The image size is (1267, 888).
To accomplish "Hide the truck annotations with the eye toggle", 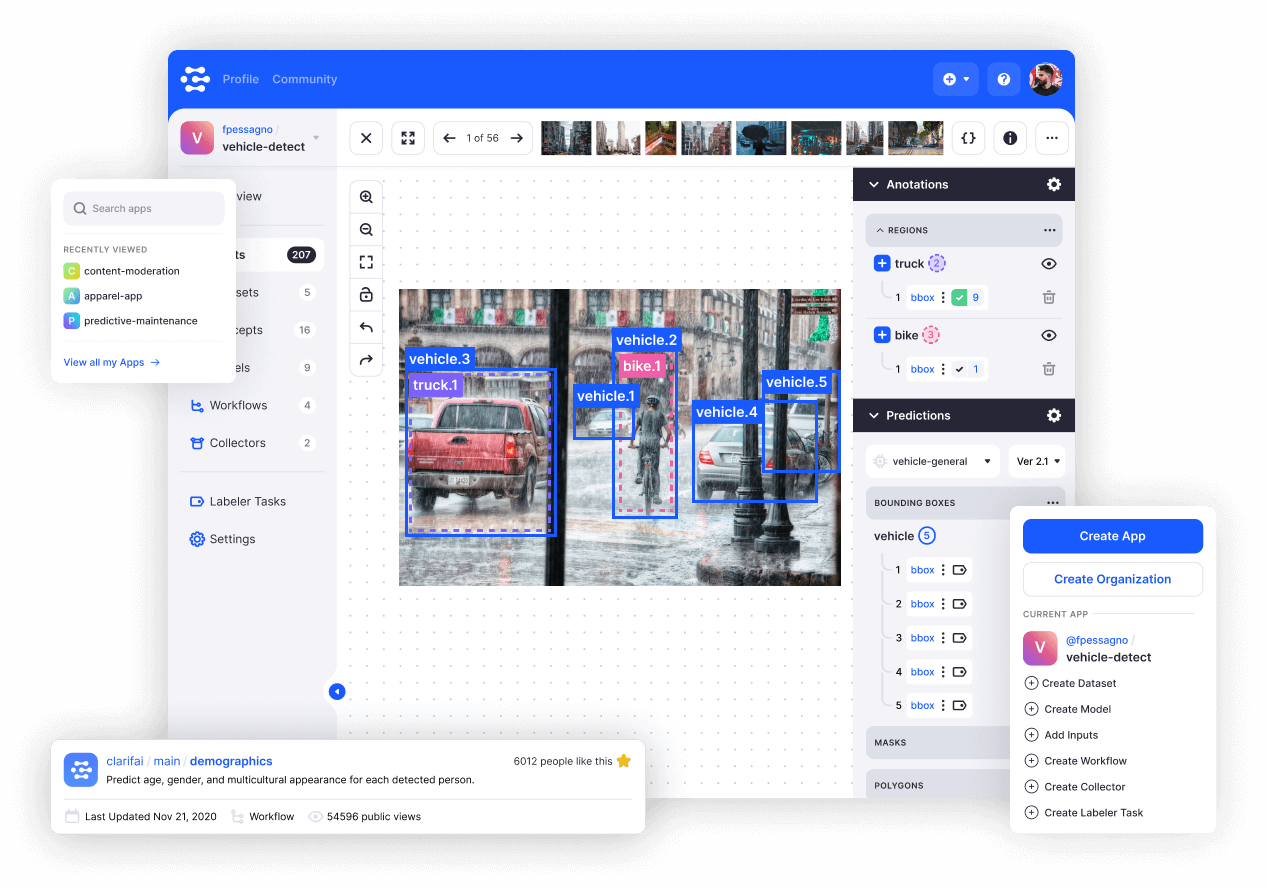I will pos(1048,263).
